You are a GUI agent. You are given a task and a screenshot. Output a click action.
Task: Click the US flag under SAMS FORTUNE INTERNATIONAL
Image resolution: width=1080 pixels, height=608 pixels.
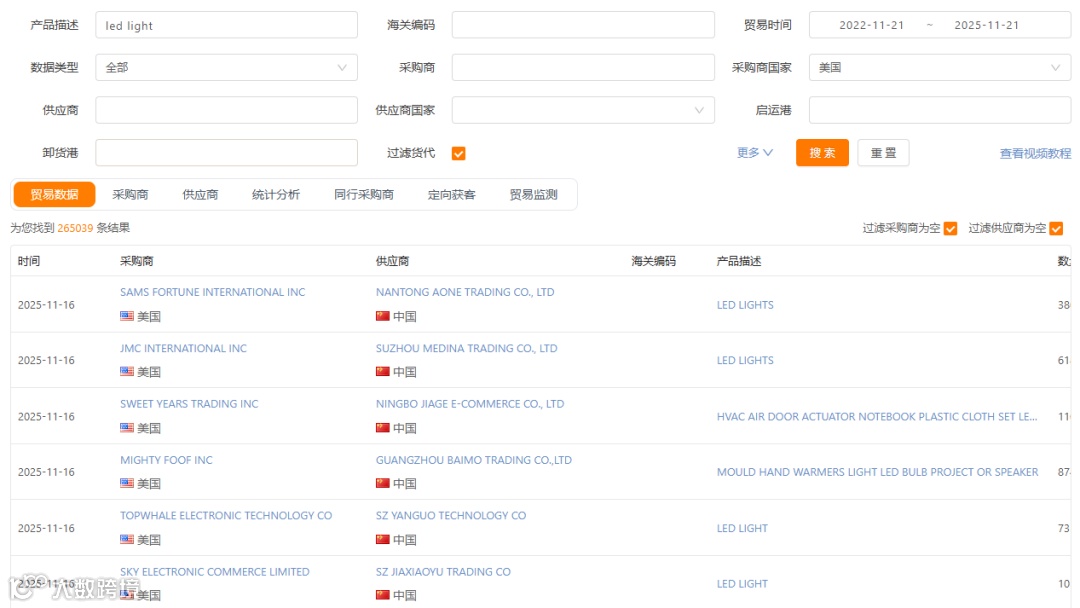(127, 316)
